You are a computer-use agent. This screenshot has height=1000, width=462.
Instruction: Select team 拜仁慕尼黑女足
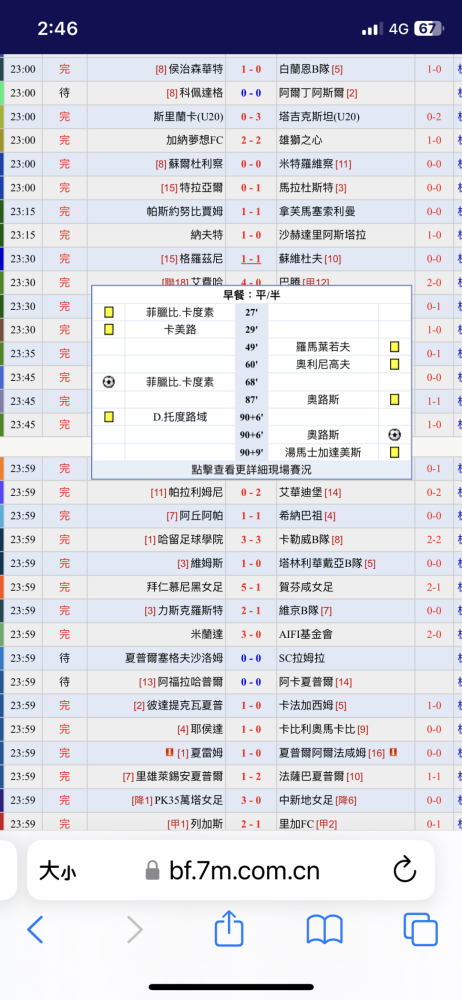click(185, 587)
